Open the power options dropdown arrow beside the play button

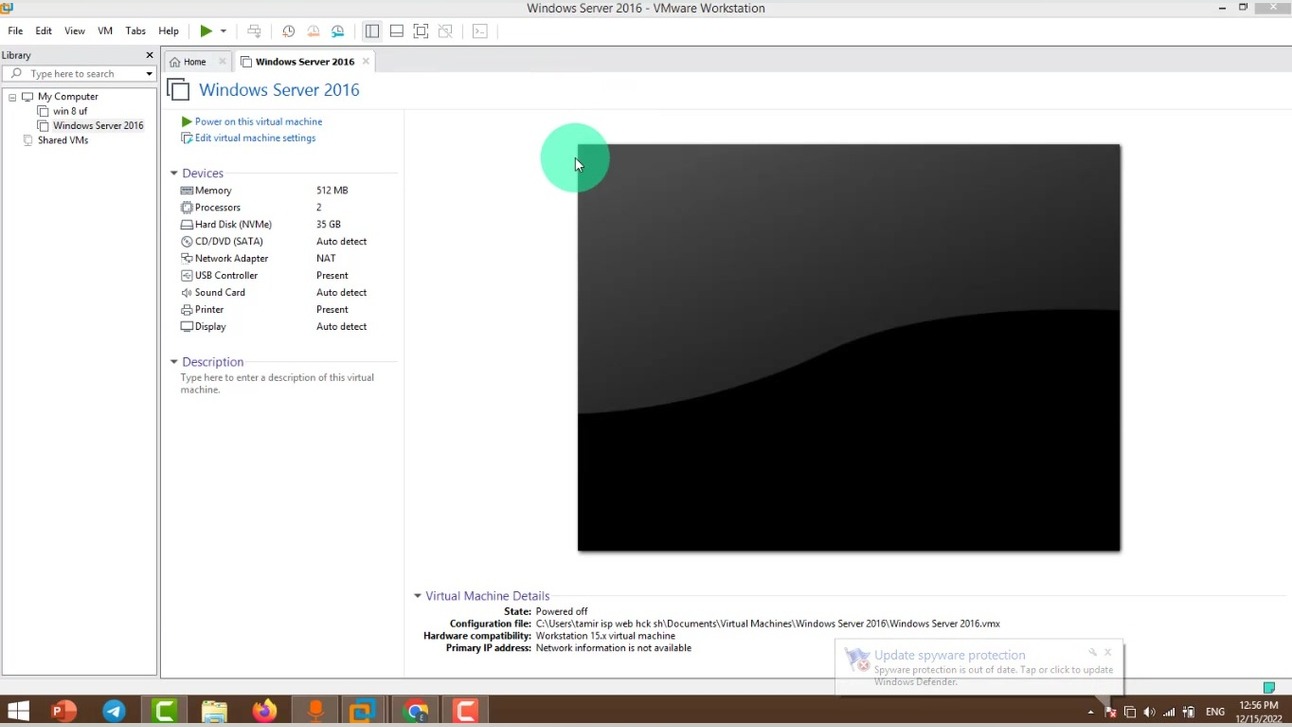tap(223, 31)
